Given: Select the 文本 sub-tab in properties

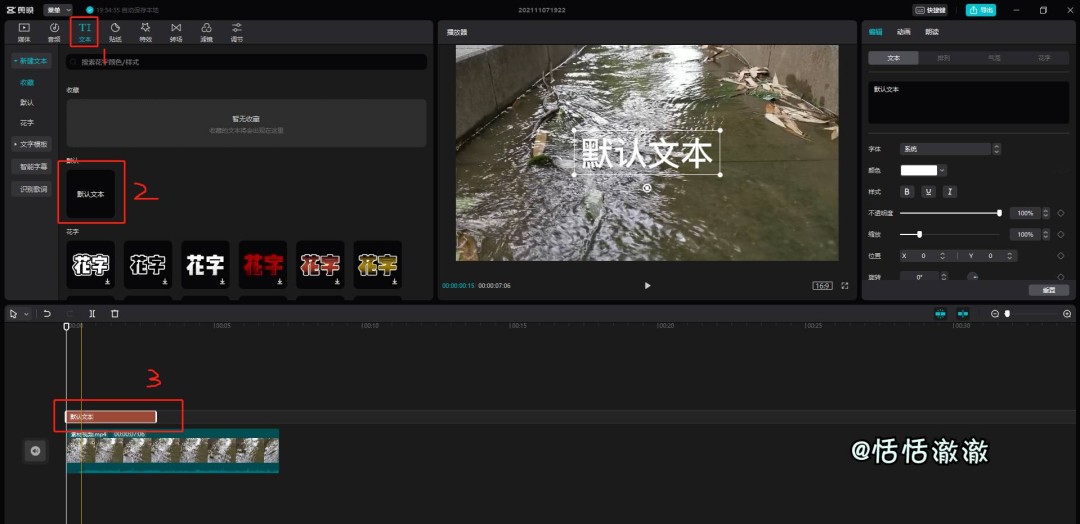Looking at the screenshot, I should 893,58.
